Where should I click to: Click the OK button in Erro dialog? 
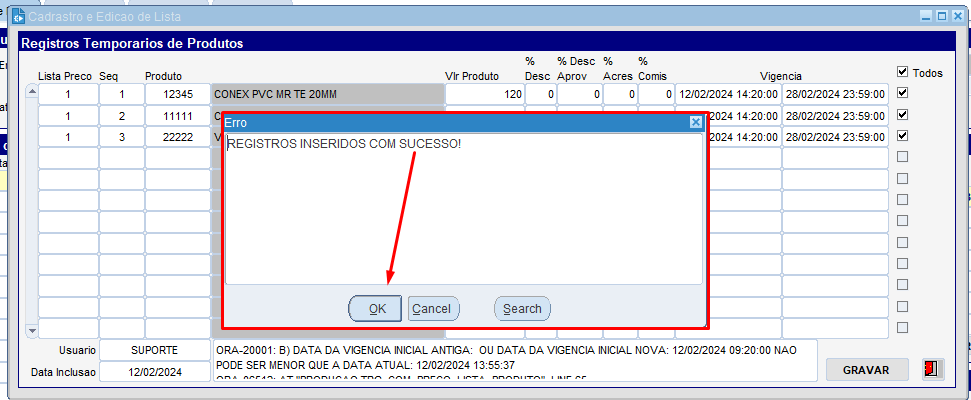[x=375, y=308]
